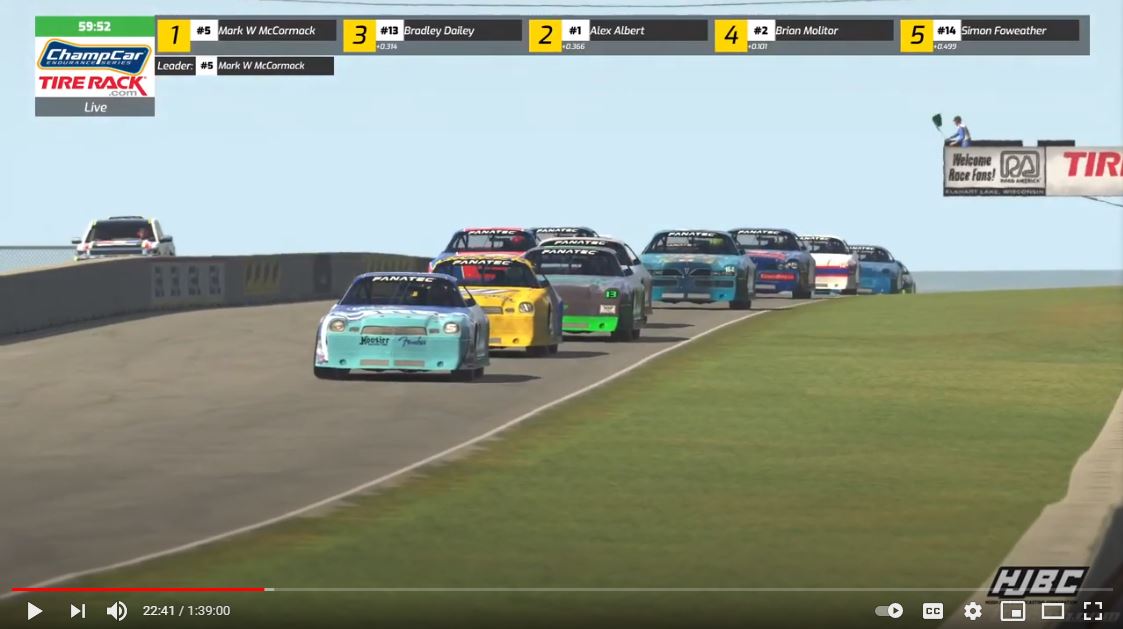This screenshot has width=1123, height=629.
Task: Click the ChampCar Endurance Series logo
Action: (94, 55)
